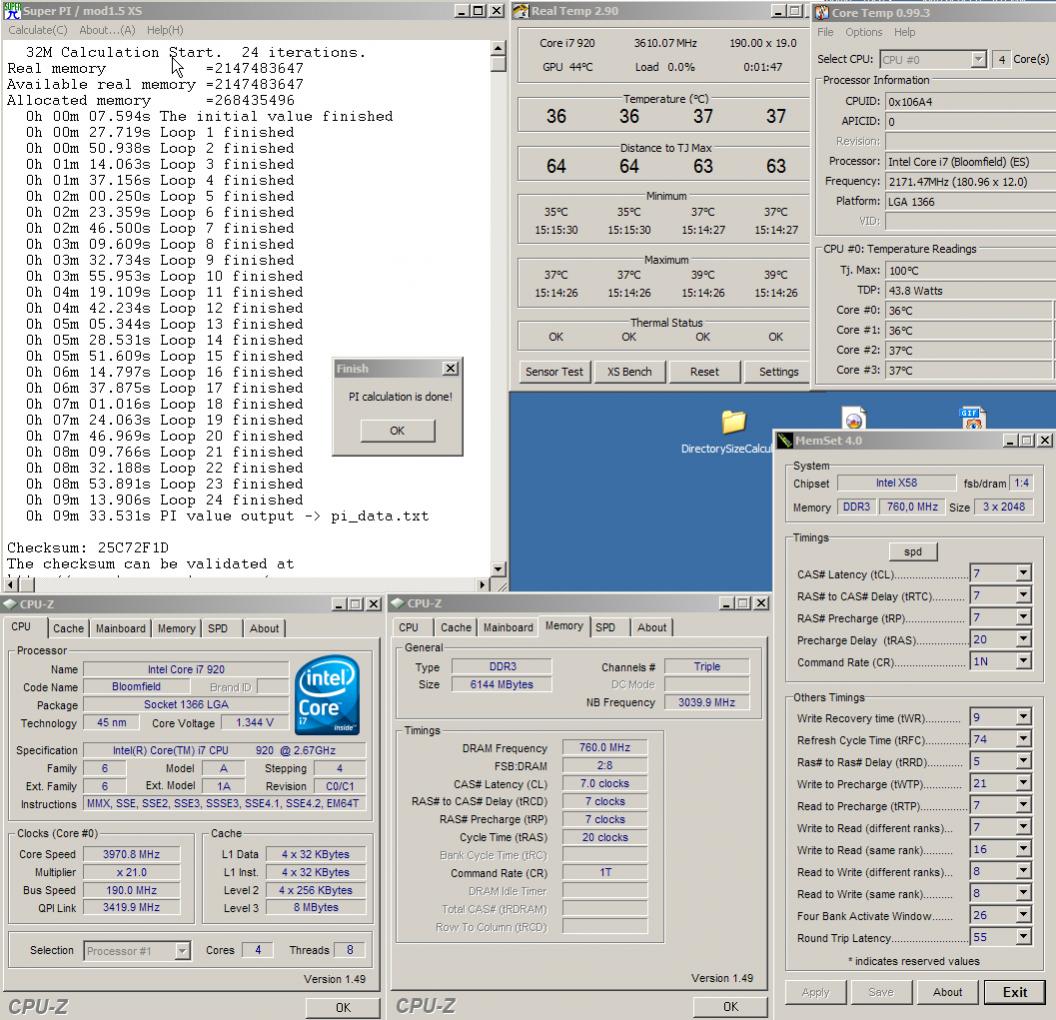The width and height of the screenshot is (1056, 1020).
Task: Click the Real Temp title bar icon
Action: (520, 11)
